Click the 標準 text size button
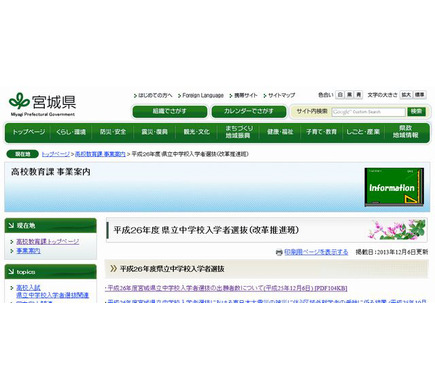Screen dimensions: 435x375 [x=420, y=95]
